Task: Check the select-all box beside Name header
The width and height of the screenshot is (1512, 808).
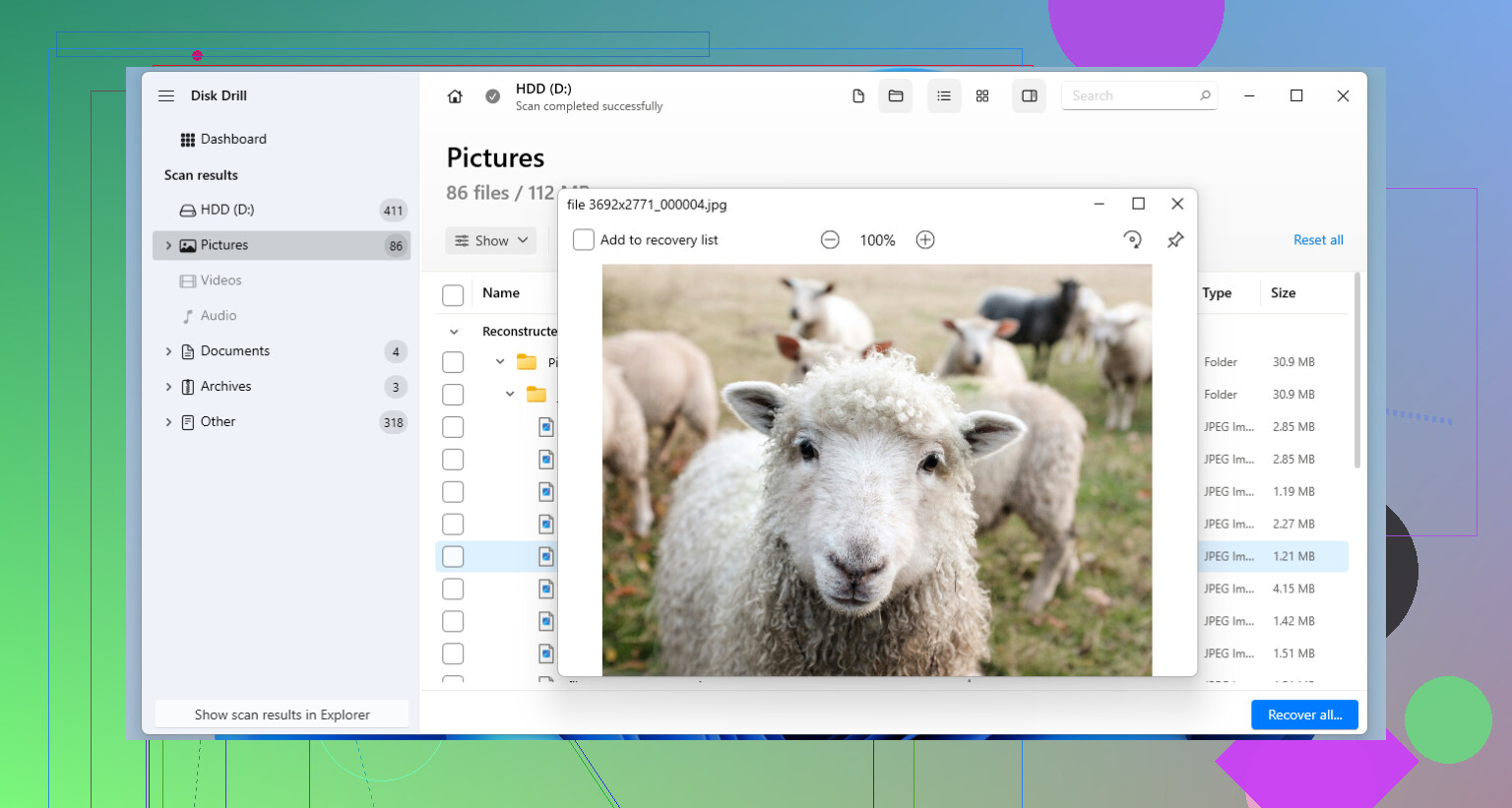Action: [x=453, y=295]
